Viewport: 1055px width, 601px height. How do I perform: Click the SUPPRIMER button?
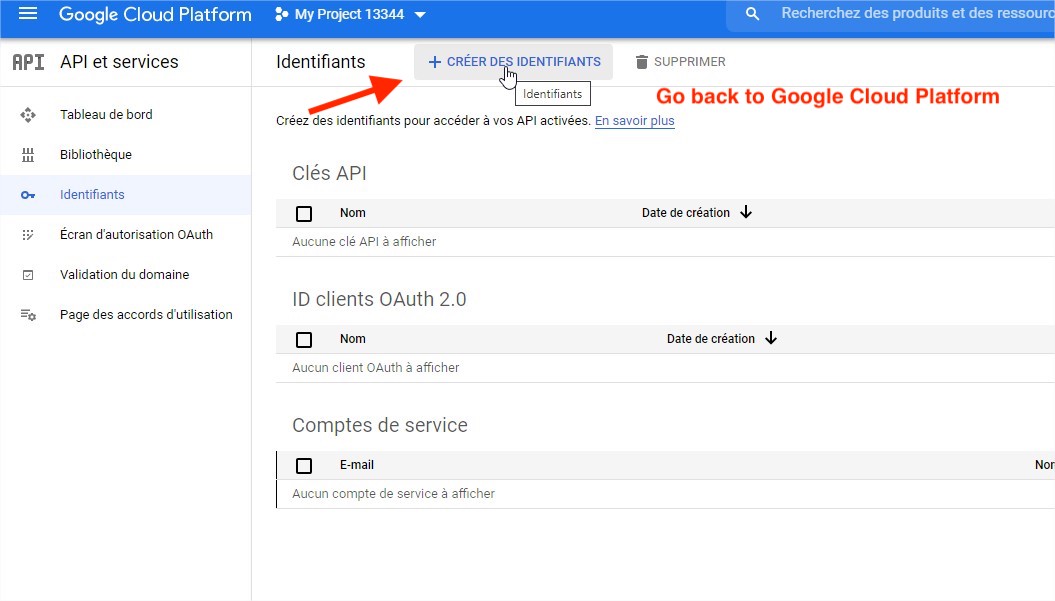[x=680, y=62]
